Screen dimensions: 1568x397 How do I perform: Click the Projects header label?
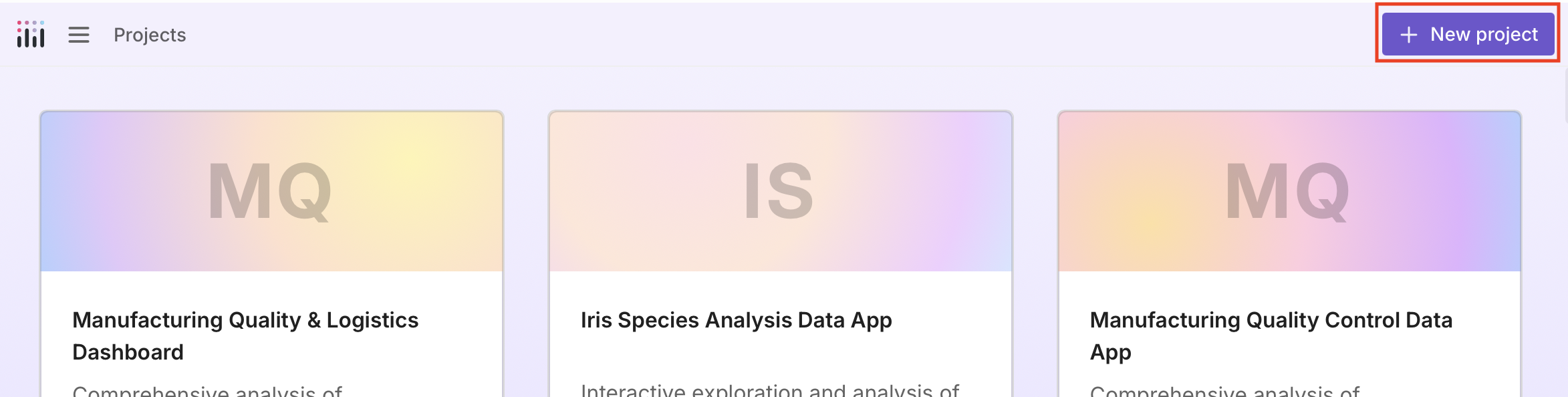click(x=150, y=35)
